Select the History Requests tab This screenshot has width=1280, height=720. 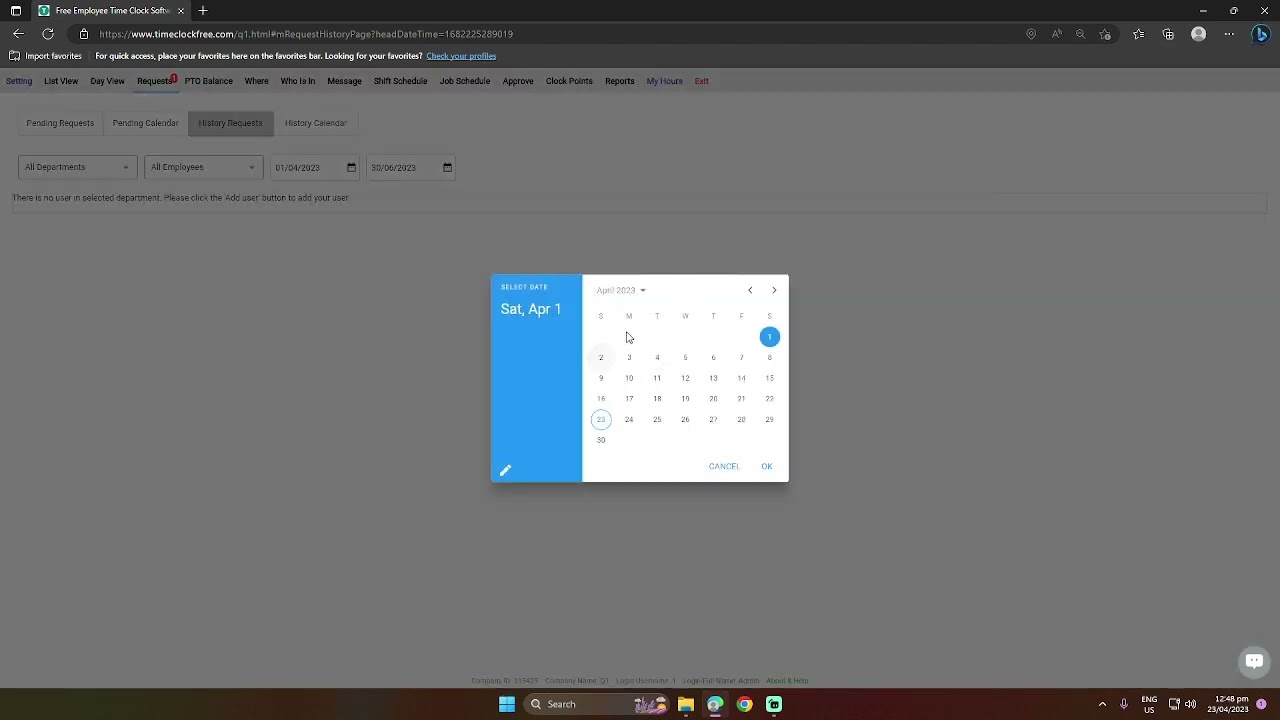click(x=230, y=123)
